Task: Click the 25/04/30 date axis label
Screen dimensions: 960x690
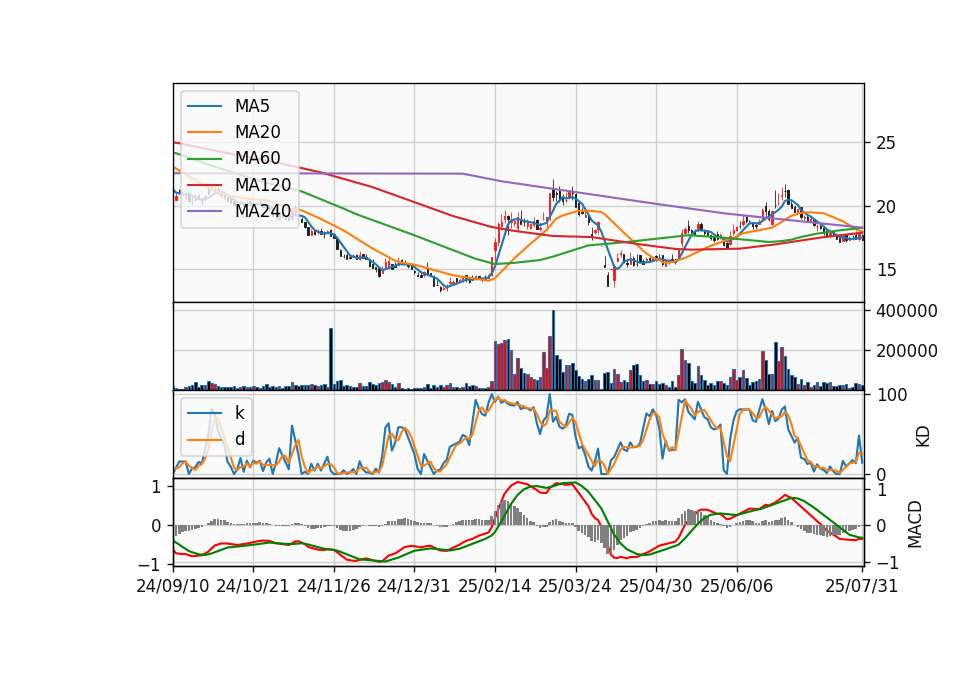Action: tap(656, 586)
